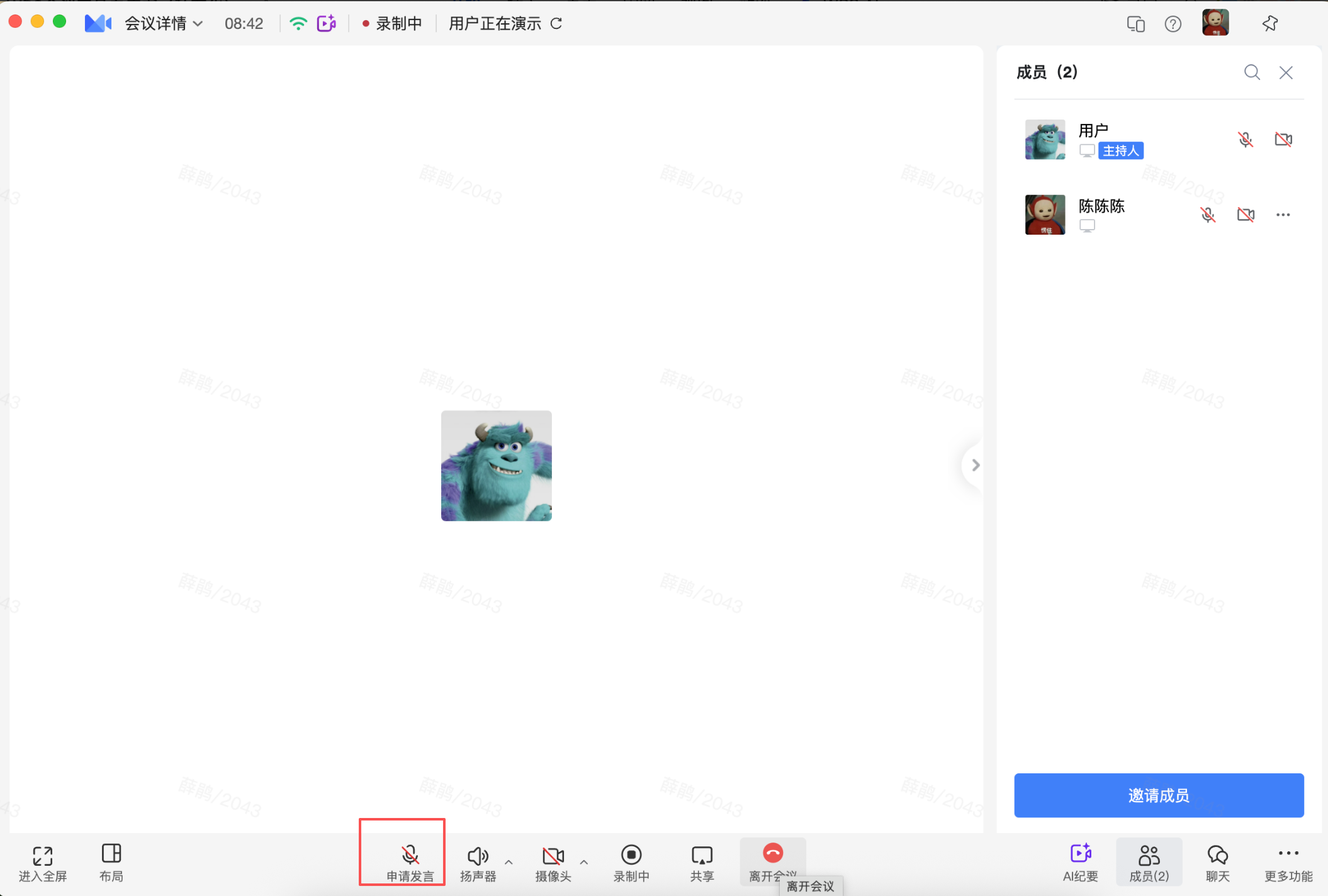The height and width of the screenshot is (896, 1328).
Task: Pin the window with the pin icon
Action: tap(1270, 24)
